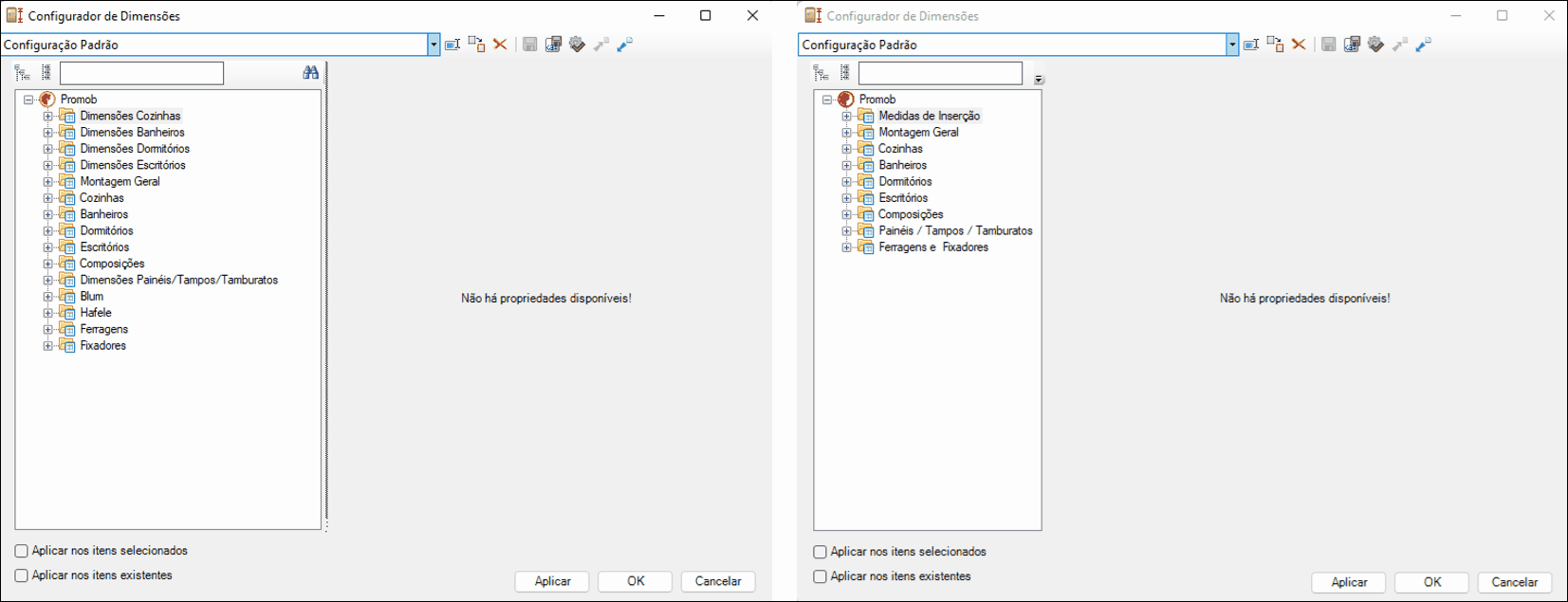Select Banheiros in right tree
Viewport: 1568px width, 602px height.
tap(902, 165)
